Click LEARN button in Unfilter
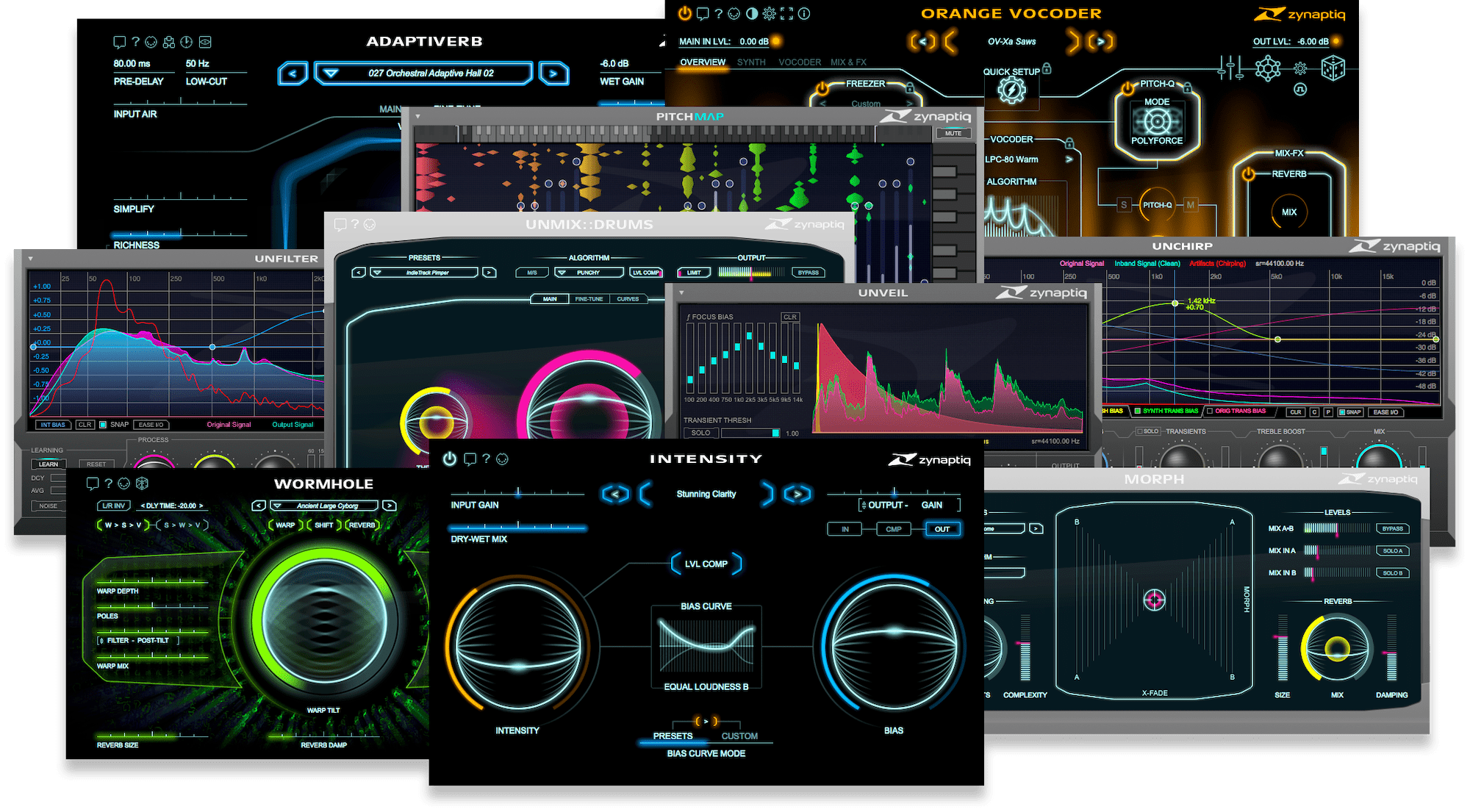 click(x=49, y=464)
